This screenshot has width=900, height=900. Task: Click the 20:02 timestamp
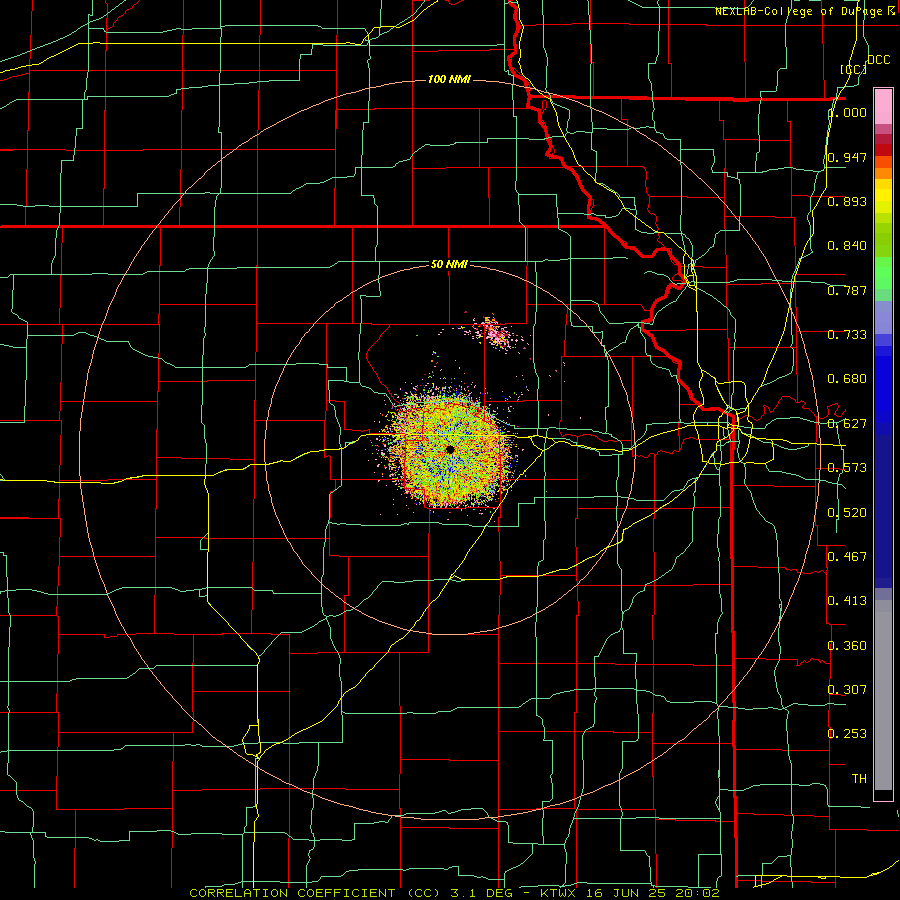pyautogui.click(x=699, y=893)
